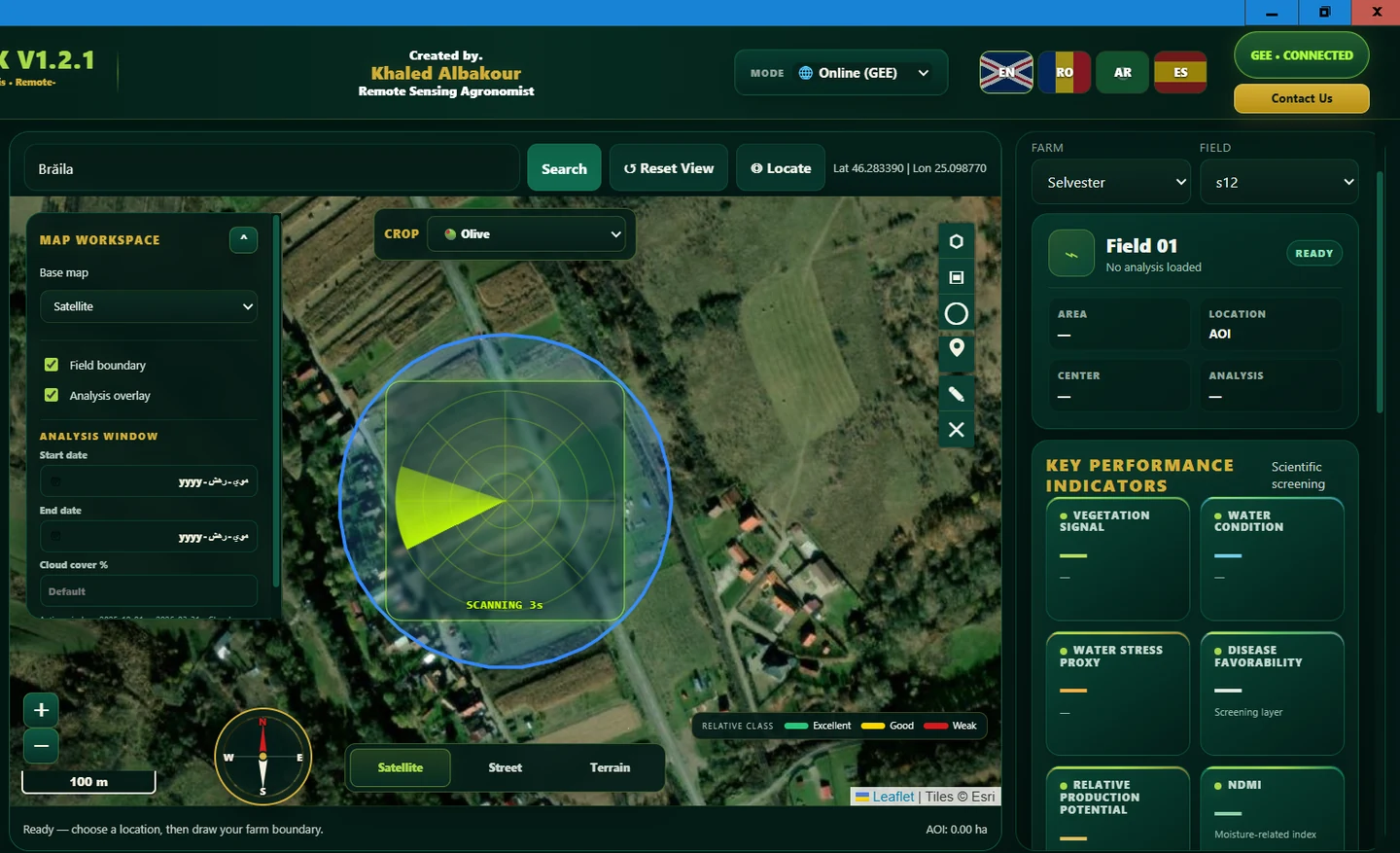Click the Start date input field
This screenshot has width=1400, height=853.
pyautogui.click(x=149, y=481)
